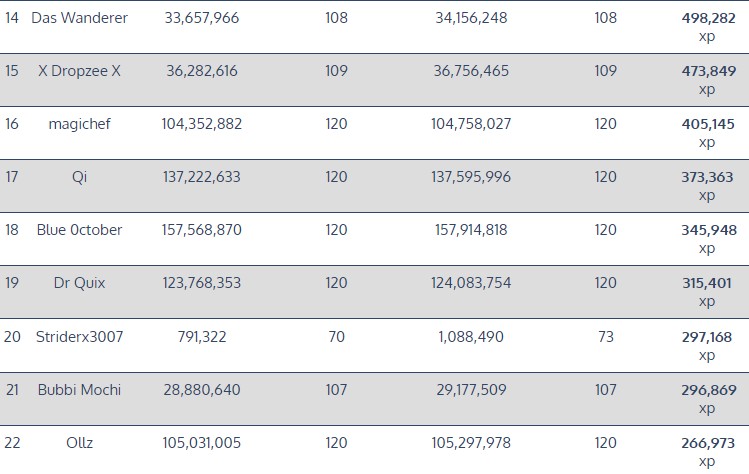View Striderx3007's player profile
The height and width of the screenshot is (474, 749).
[x=79, y=336]
